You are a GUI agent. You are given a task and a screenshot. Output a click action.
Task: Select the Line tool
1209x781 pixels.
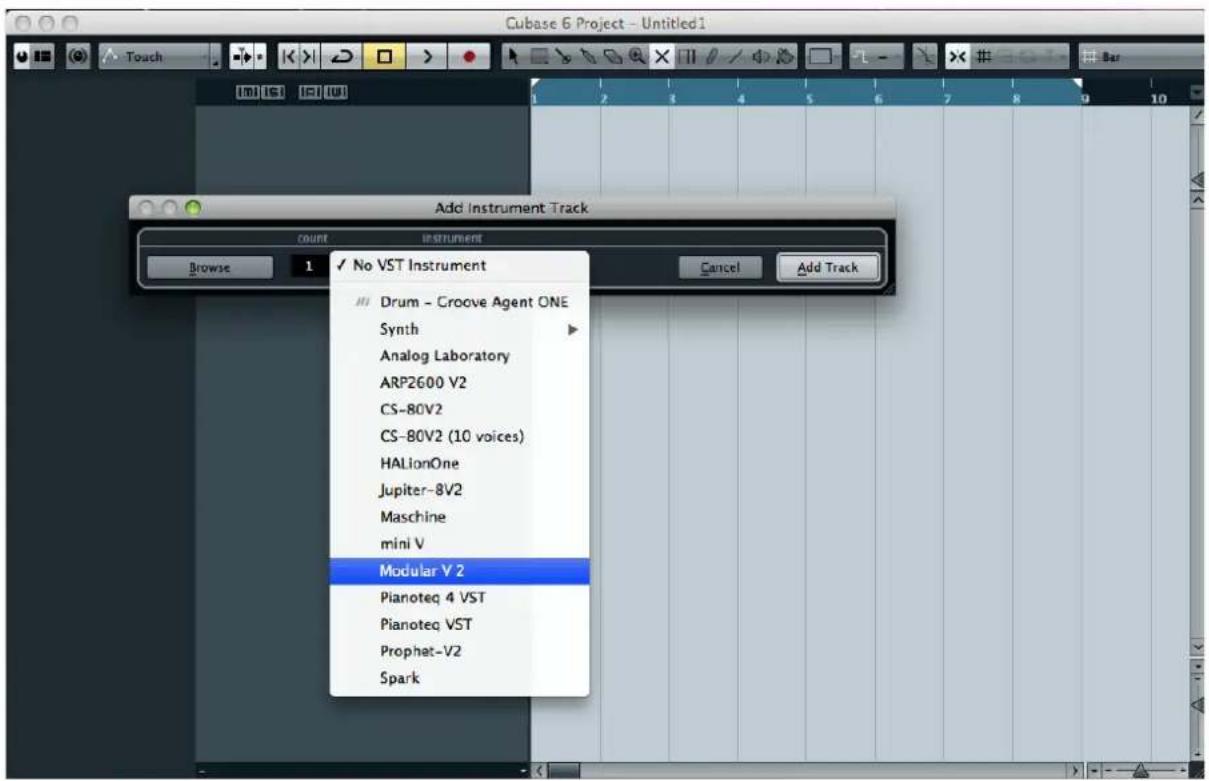(735, 56)
